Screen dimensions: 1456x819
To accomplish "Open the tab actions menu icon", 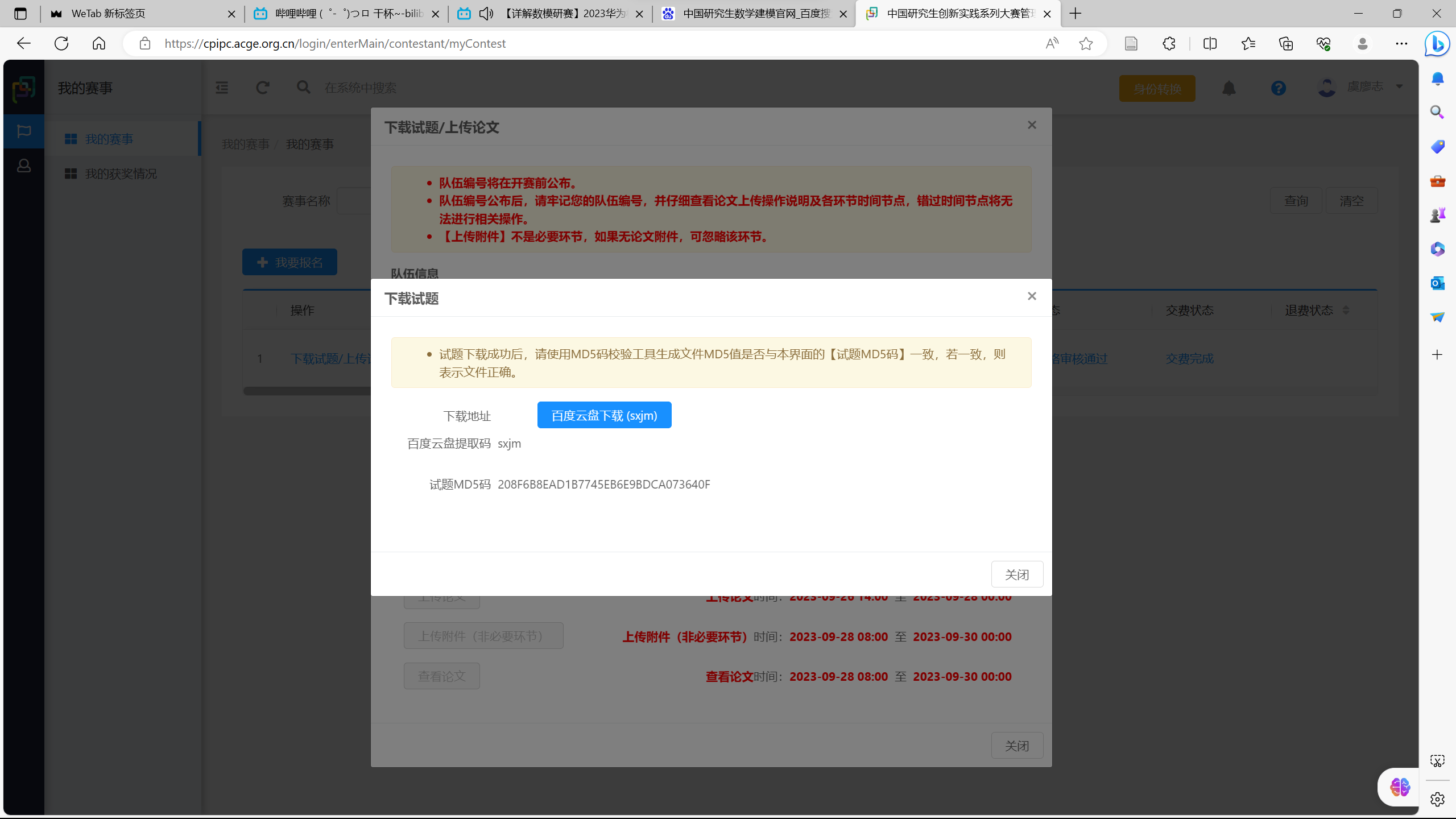I will click(x=20, y=14).
